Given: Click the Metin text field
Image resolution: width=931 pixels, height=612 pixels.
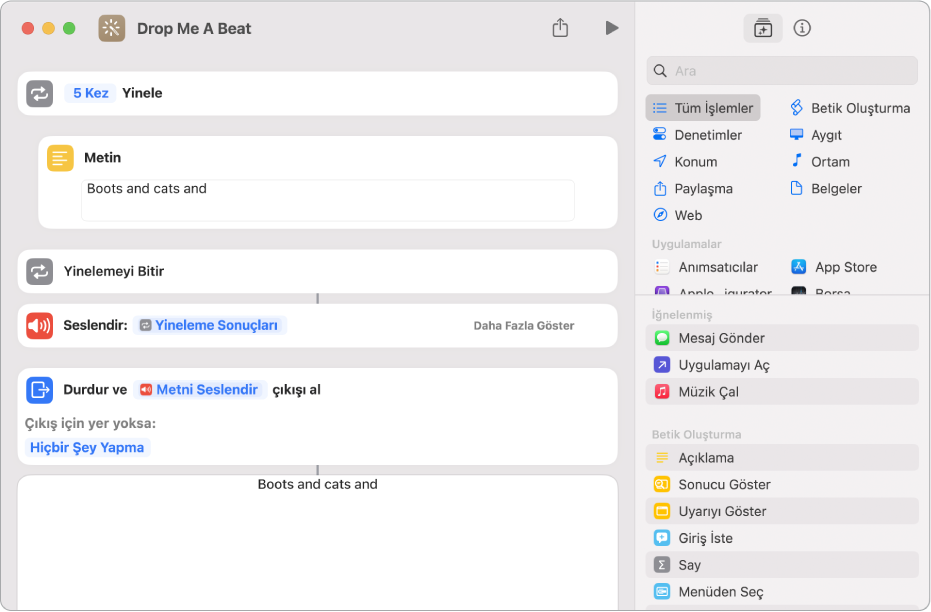Looking at the screenshot, I should [x=328, y=201].
